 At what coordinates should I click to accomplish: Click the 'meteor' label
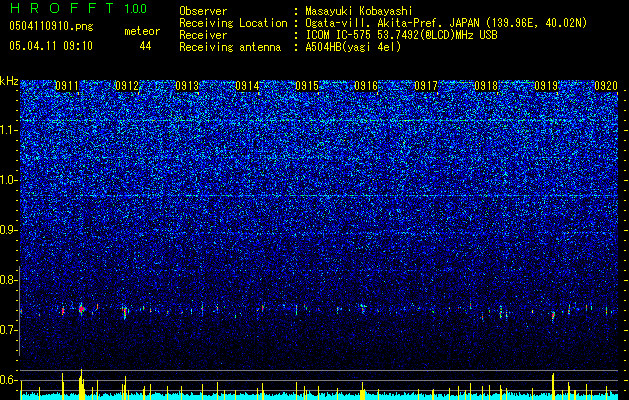point(142,31)
